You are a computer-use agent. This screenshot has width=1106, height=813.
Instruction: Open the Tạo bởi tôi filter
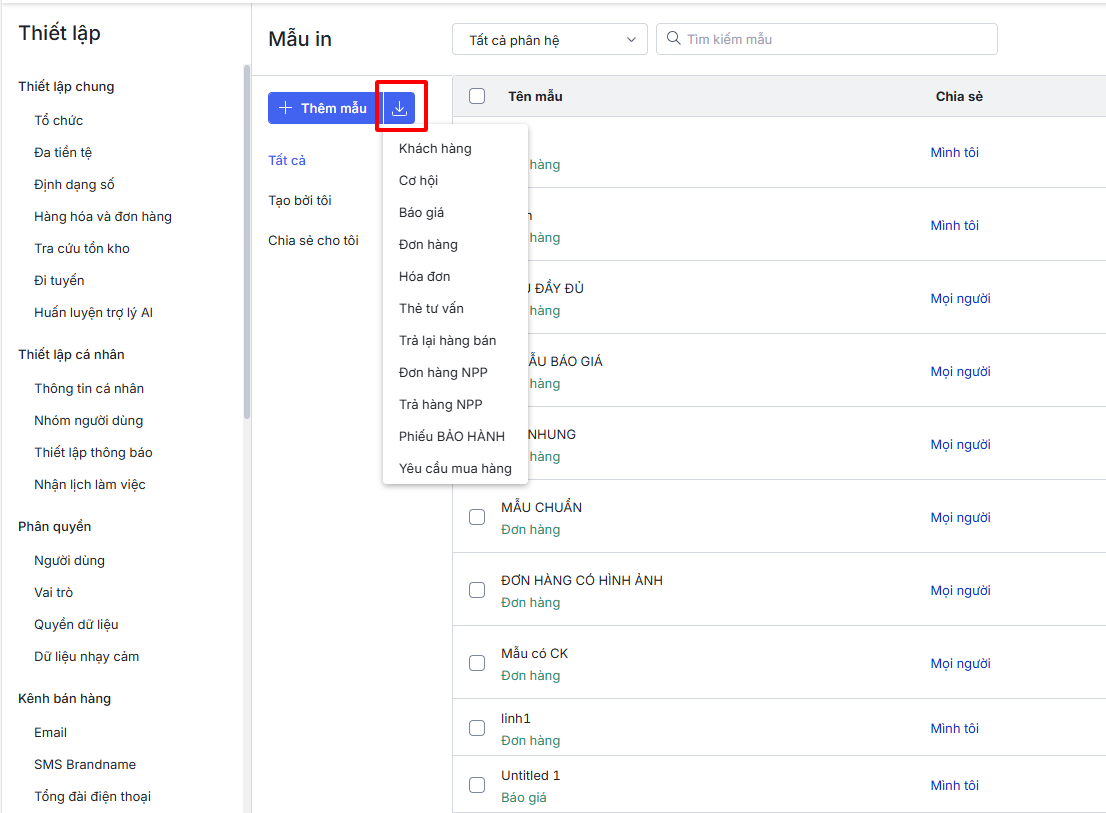pyautogui.click(x=300, y=201)
